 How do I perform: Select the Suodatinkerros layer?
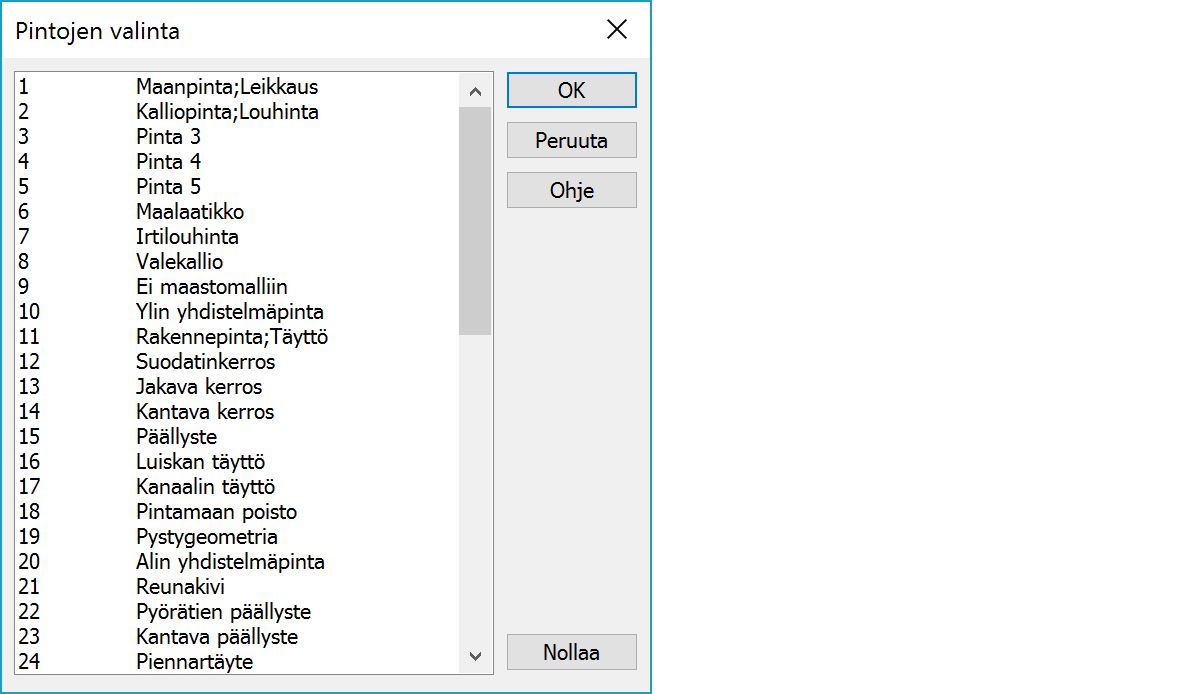[x=206, y=362]
